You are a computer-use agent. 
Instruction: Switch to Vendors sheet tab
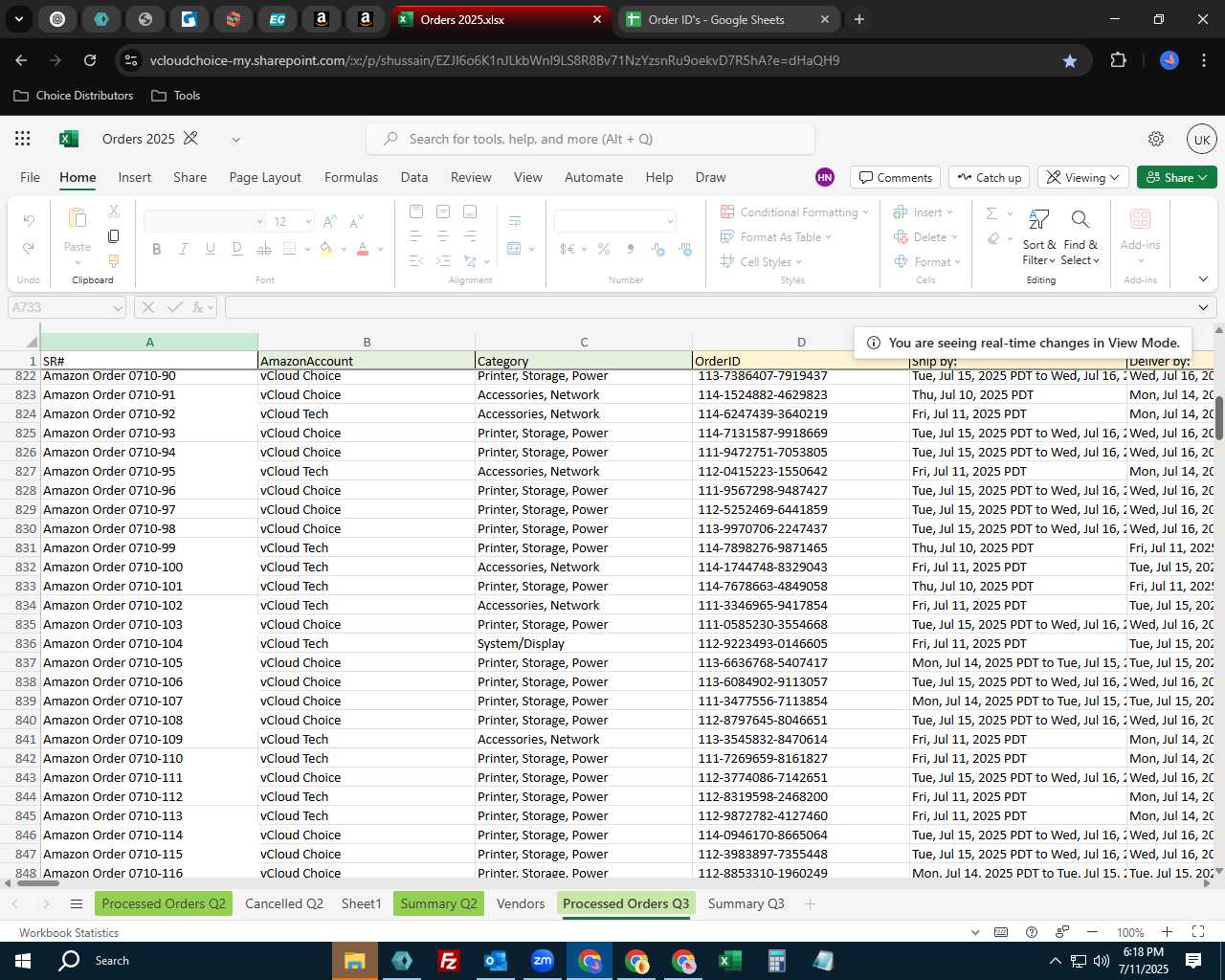click(x=521, y=903)
